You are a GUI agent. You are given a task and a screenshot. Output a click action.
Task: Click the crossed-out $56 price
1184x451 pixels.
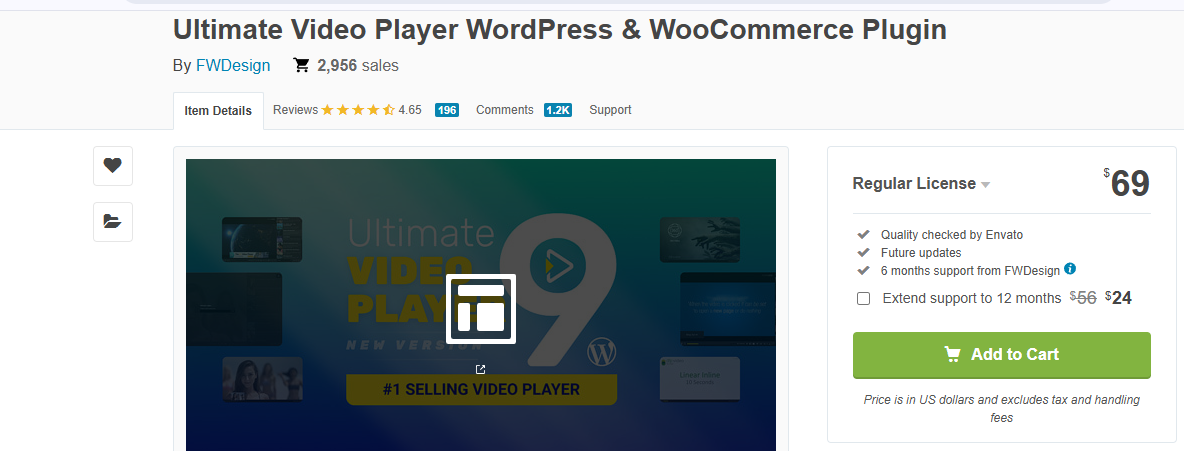[x=1083, y=298]
